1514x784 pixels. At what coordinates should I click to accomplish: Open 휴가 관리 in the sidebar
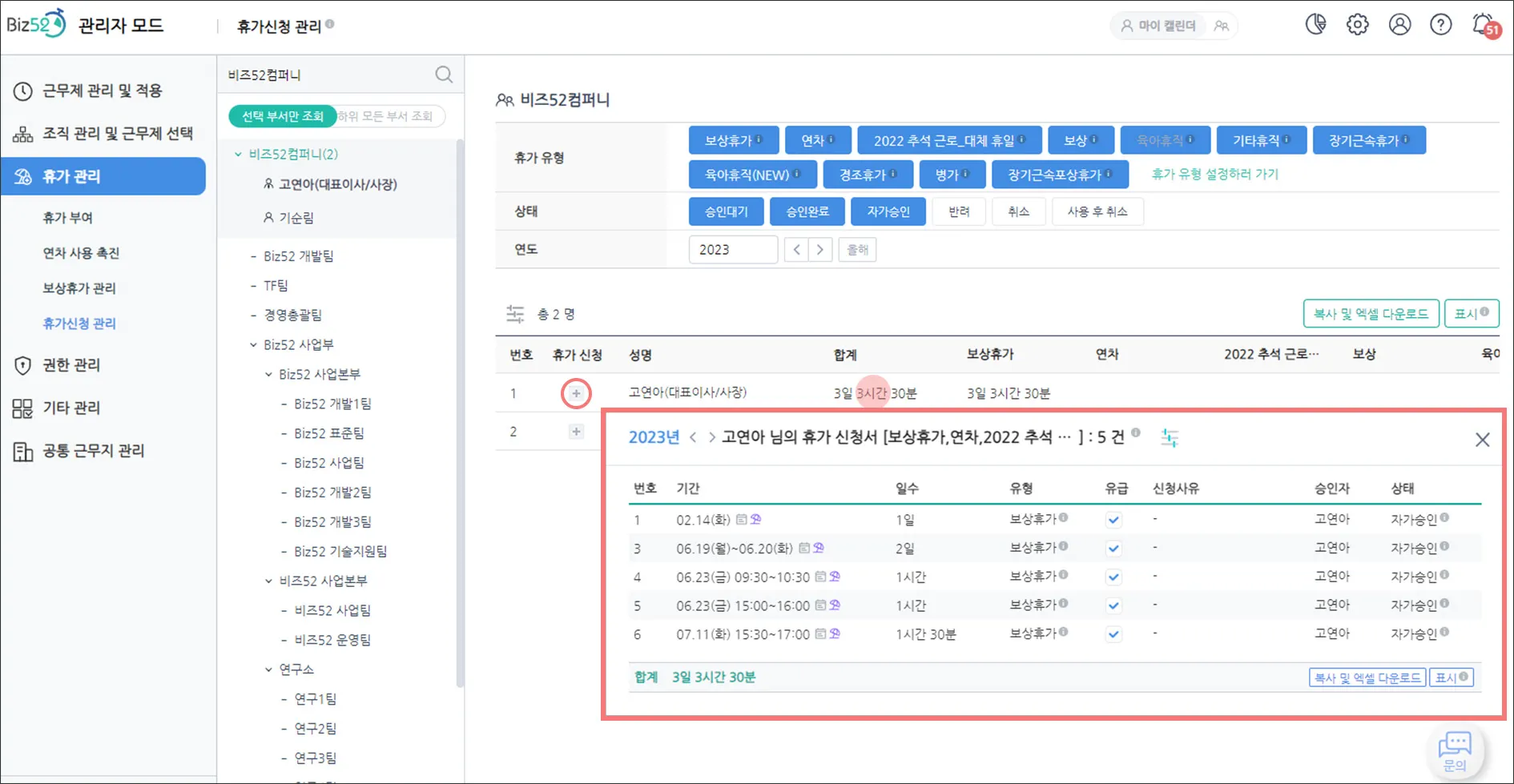[103, 176]
